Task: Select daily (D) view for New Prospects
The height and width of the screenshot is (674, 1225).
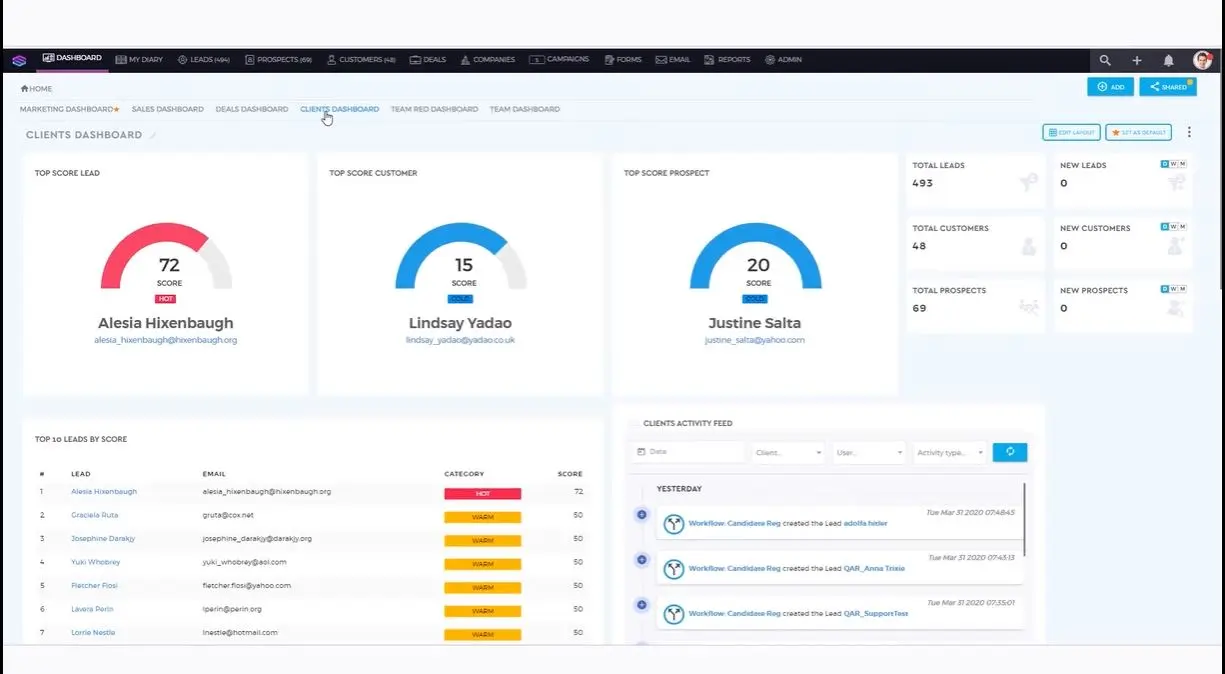Action: coord(1164,289)
